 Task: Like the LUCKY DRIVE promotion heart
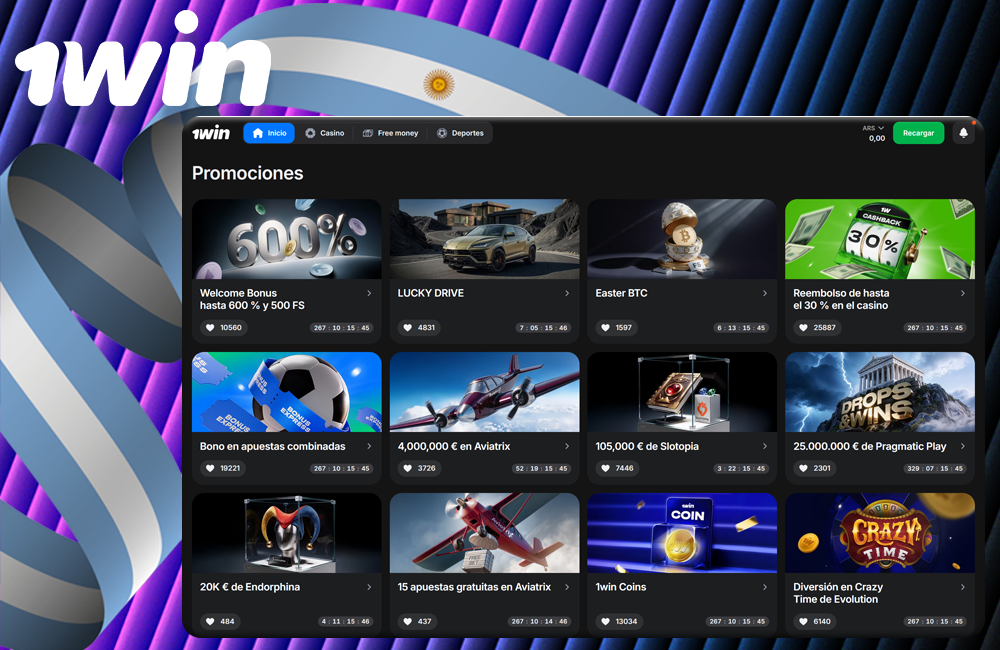point(408,328)
